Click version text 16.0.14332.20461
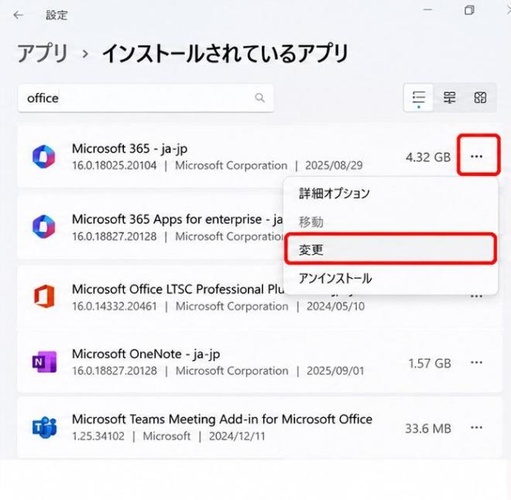Screen dimensions: 511x500 tap(114, 306)
